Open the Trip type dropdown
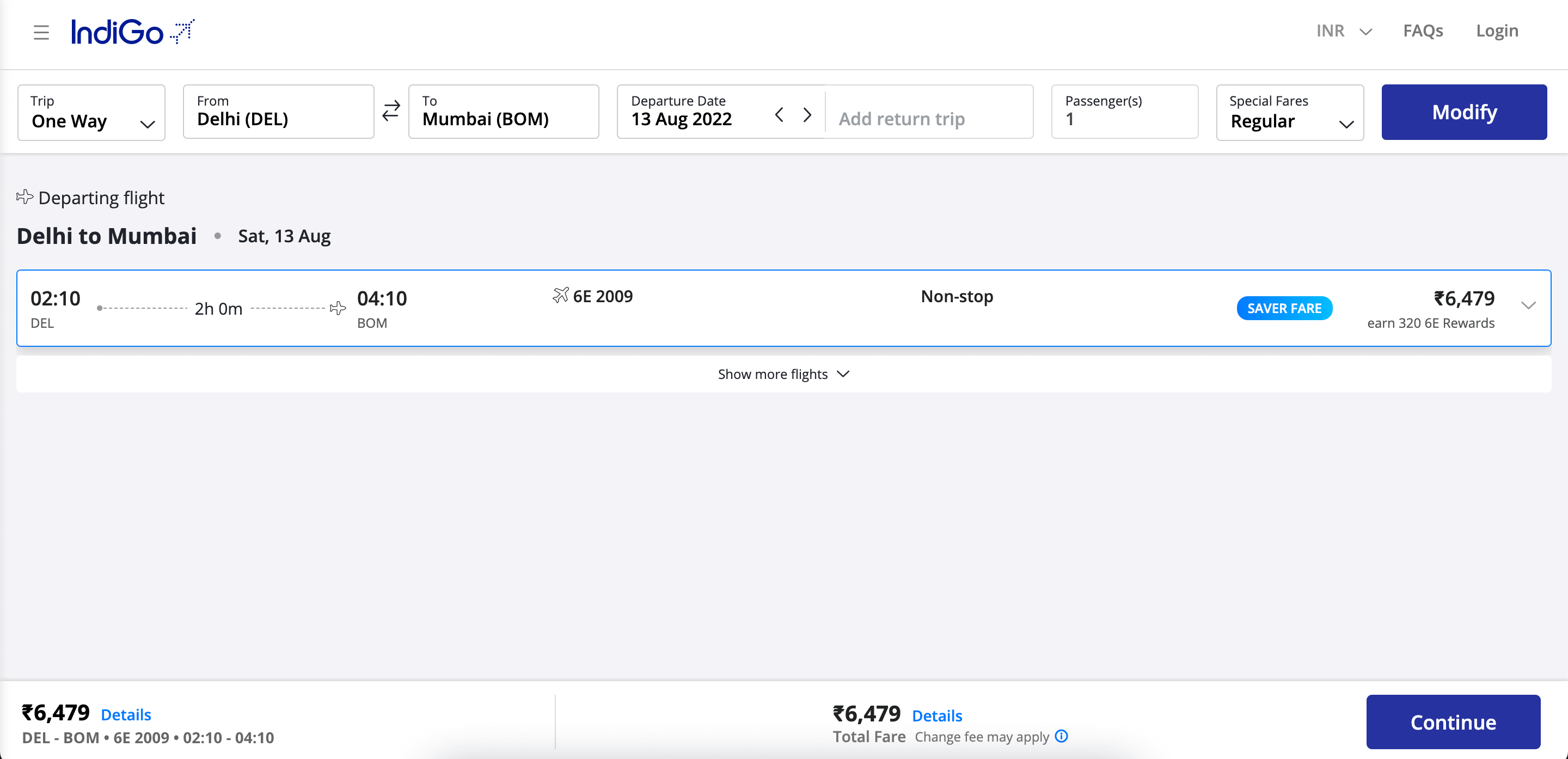Screen dimensions: 1568x759 pos(91,113)
